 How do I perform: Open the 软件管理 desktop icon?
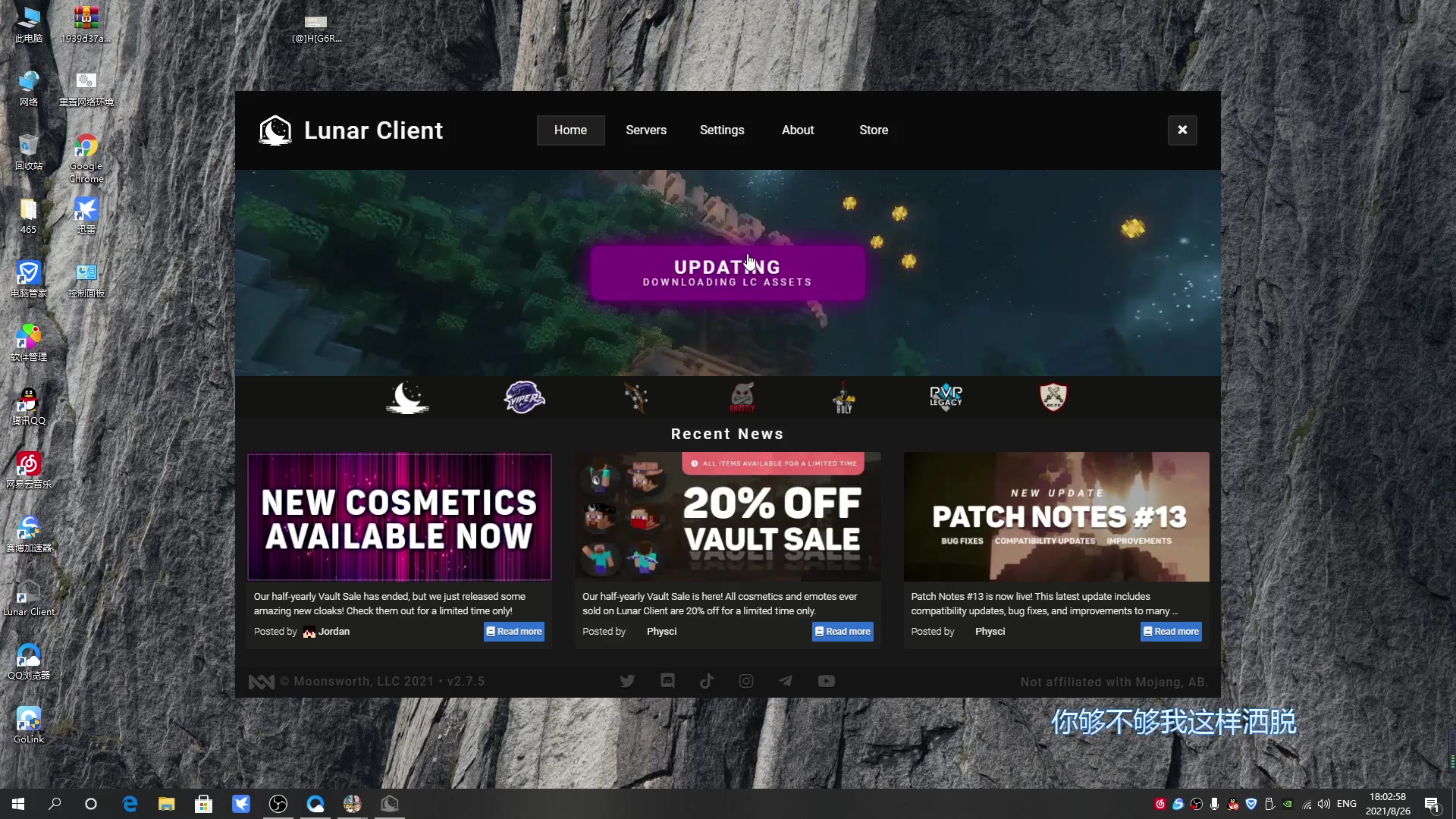coord(29,342)
